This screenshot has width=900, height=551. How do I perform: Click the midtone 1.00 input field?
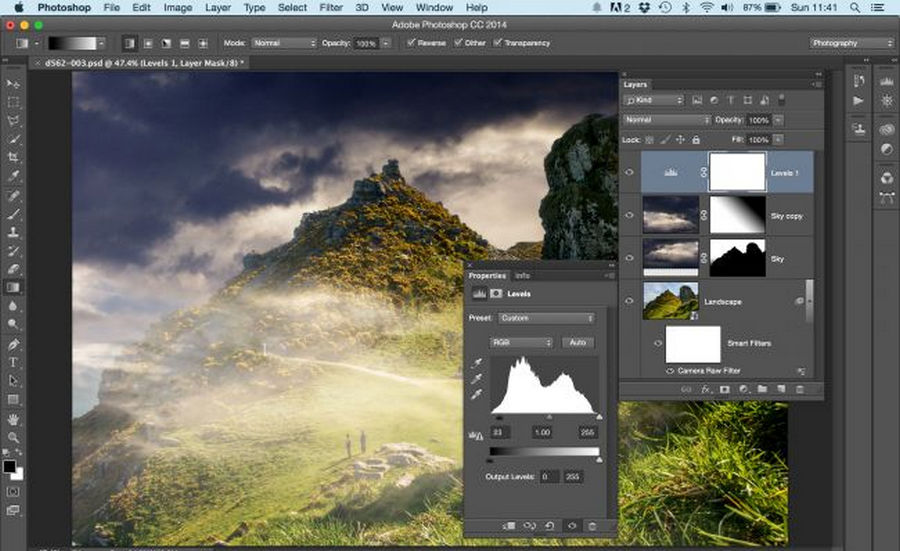click(542, 432)
